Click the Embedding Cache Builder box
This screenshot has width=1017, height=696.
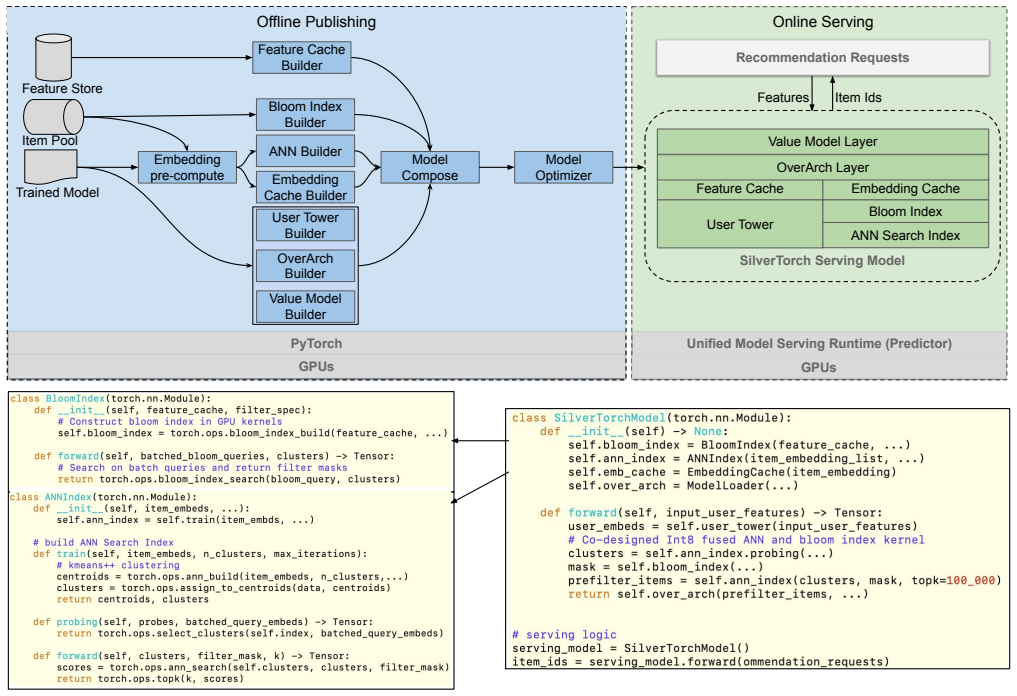305,187
